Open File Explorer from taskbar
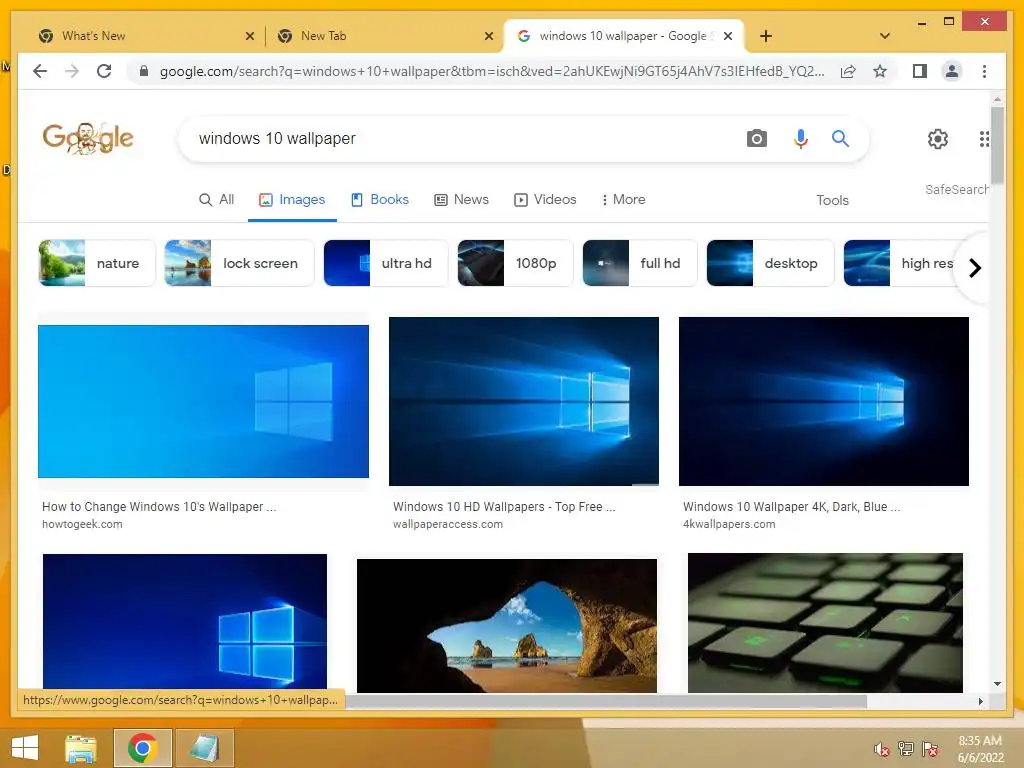Screen dimensions: 1024x768 coord(80,748)
